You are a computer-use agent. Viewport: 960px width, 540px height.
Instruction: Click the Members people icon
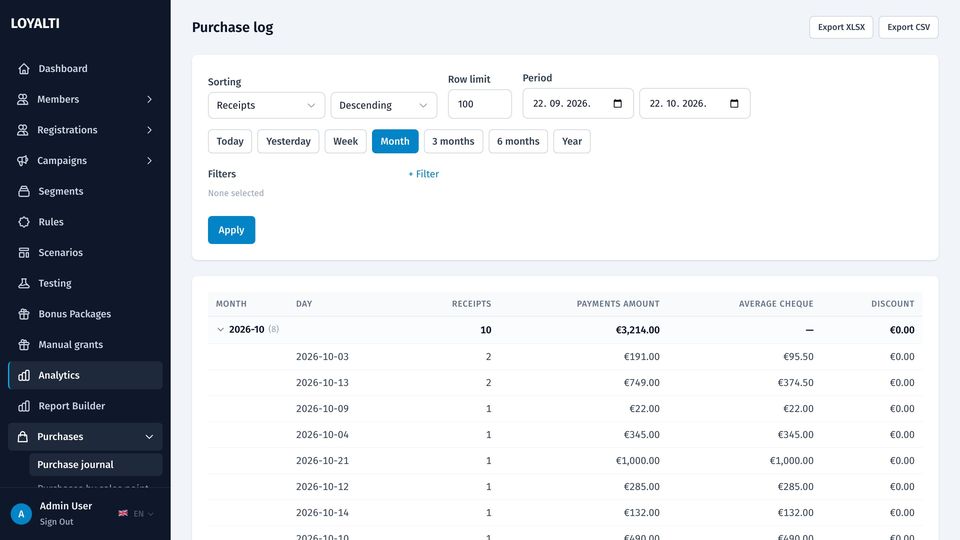click(x=23, y=99)
